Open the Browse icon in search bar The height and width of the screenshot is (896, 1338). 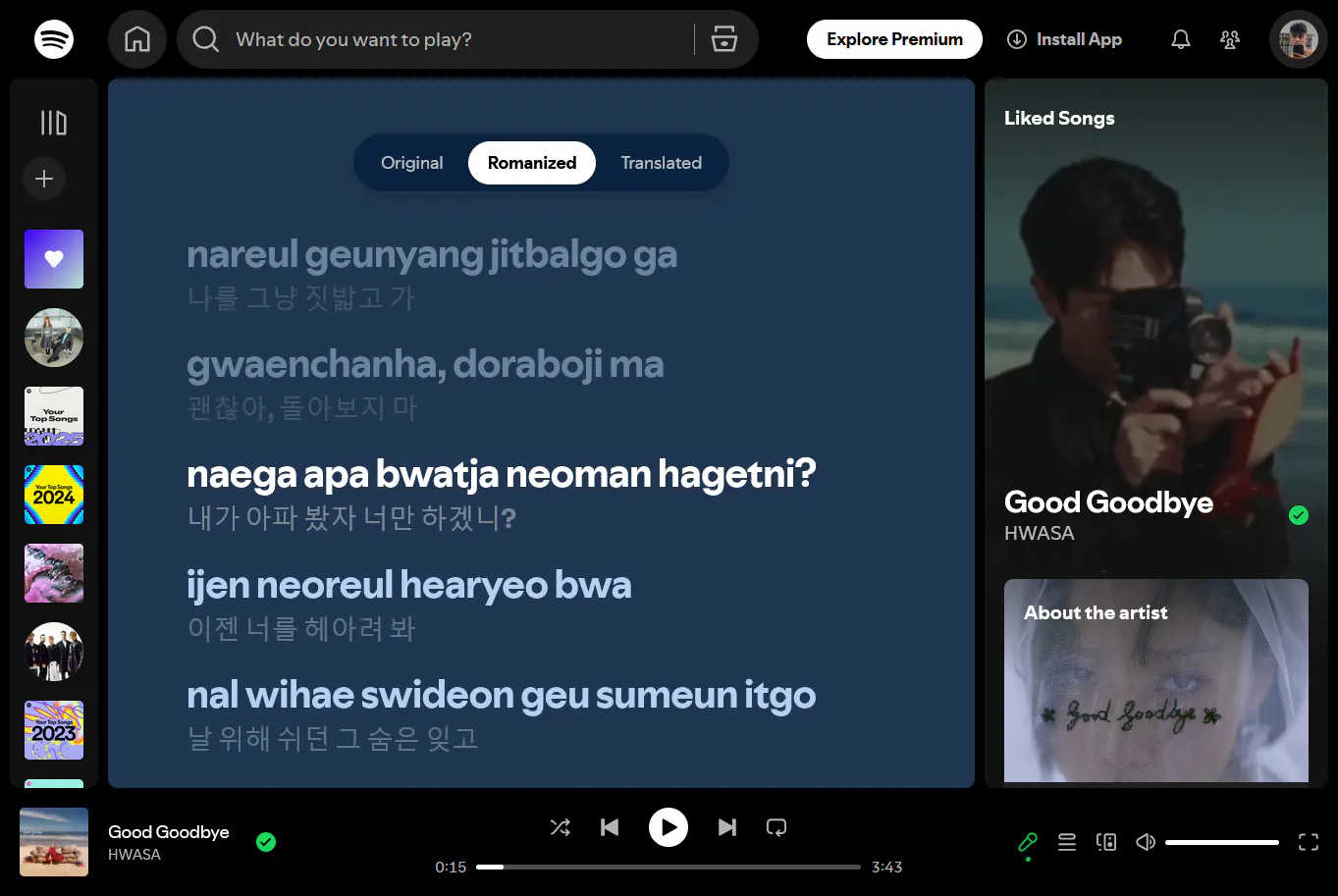click(724, 39)
